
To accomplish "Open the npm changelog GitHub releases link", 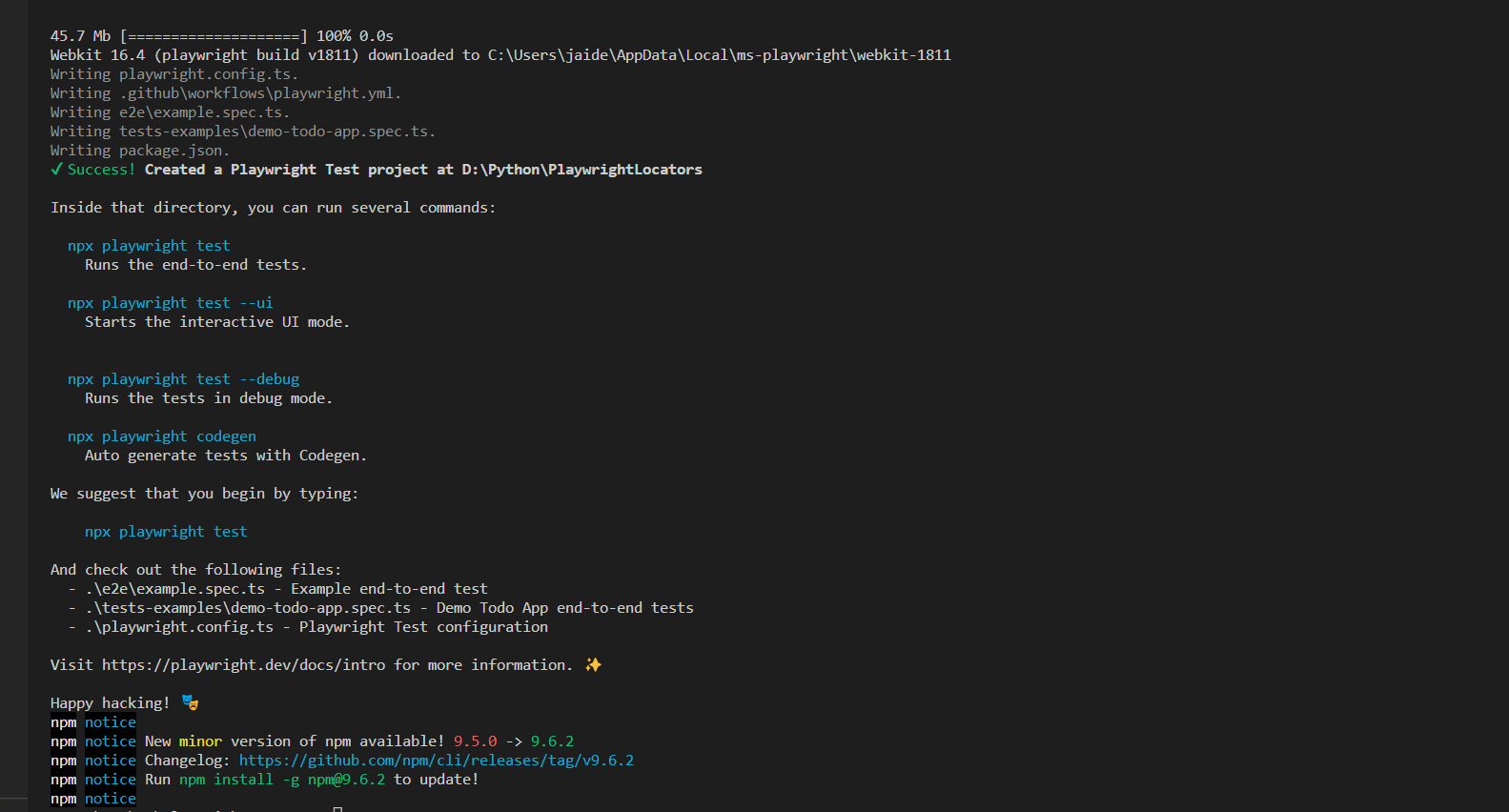I will coord(436,761).
